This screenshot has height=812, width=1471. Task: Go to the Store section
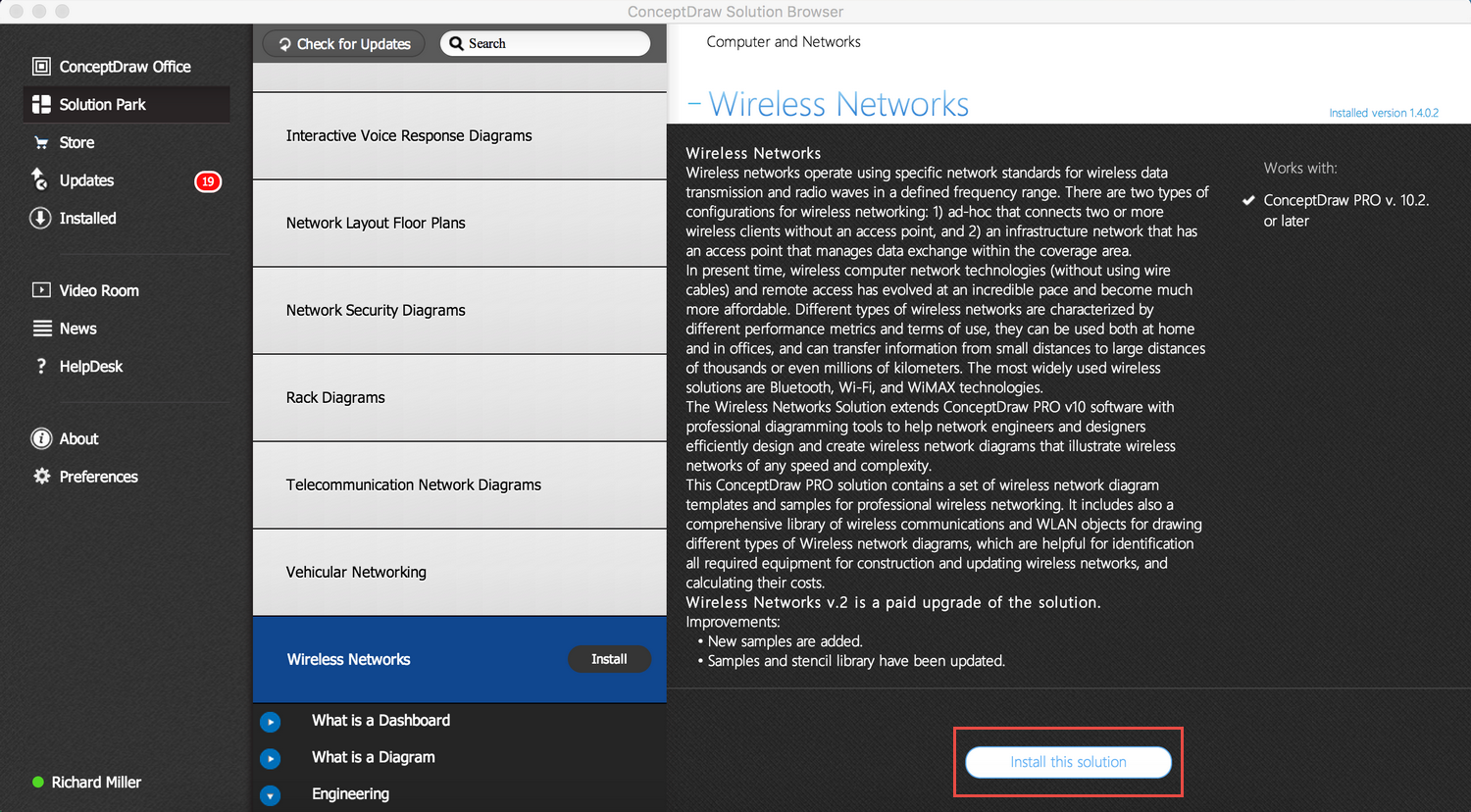point(76,142)
